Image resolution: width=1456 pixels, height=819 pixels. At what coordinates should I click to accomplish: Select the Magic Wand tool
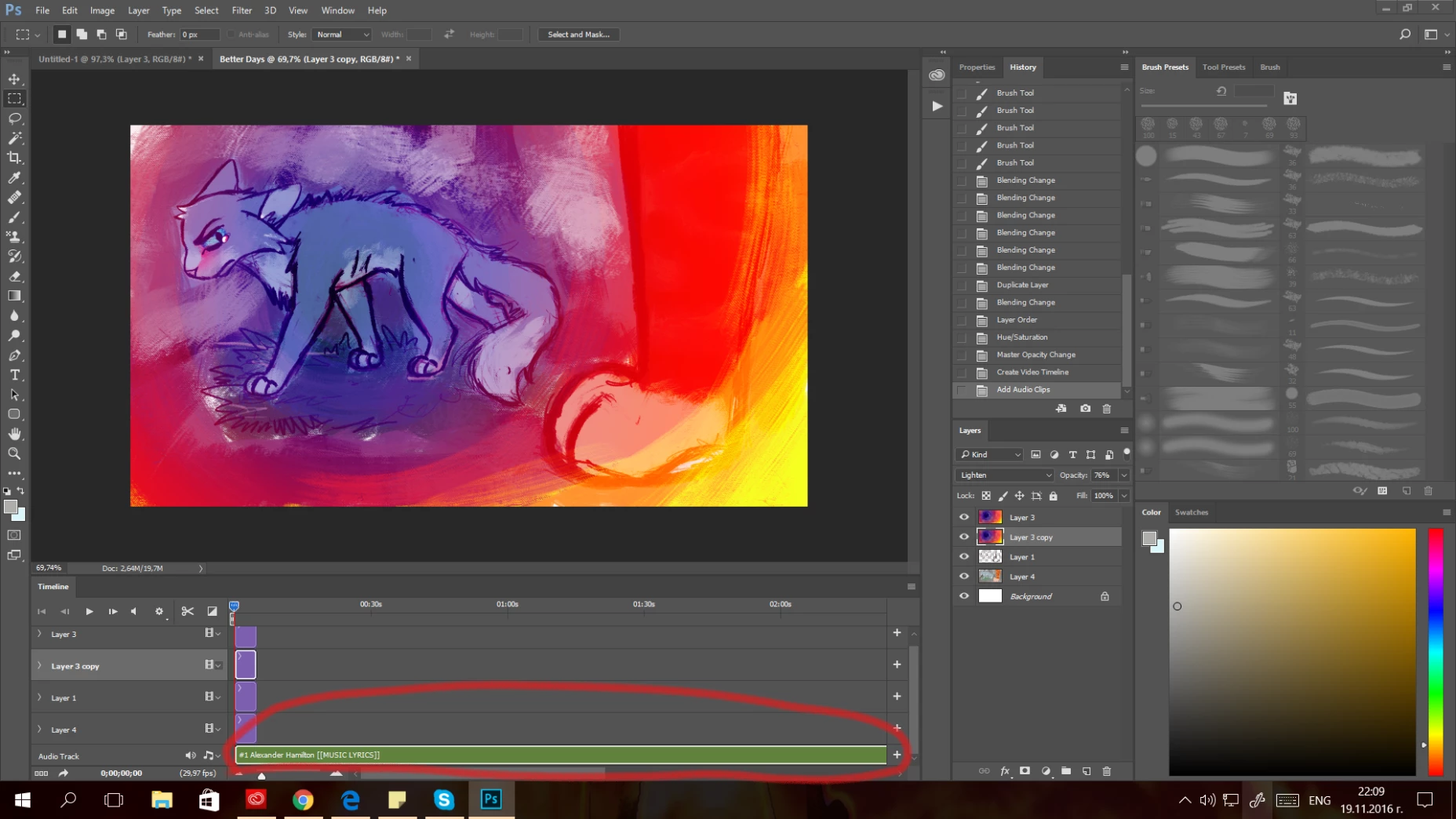[14, 138]
